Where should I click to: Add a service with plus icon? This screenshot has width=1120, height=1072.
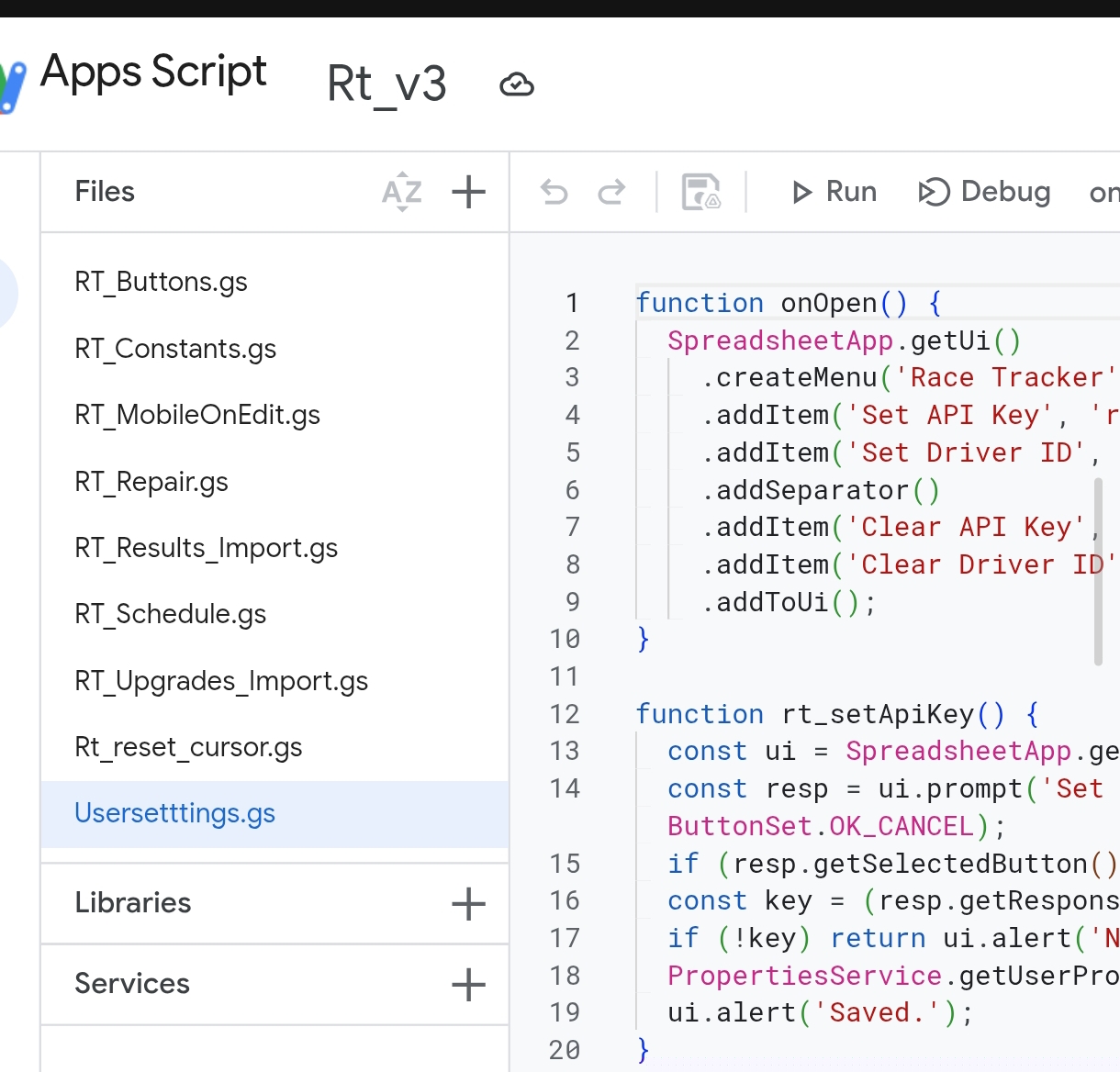[468, 984]
